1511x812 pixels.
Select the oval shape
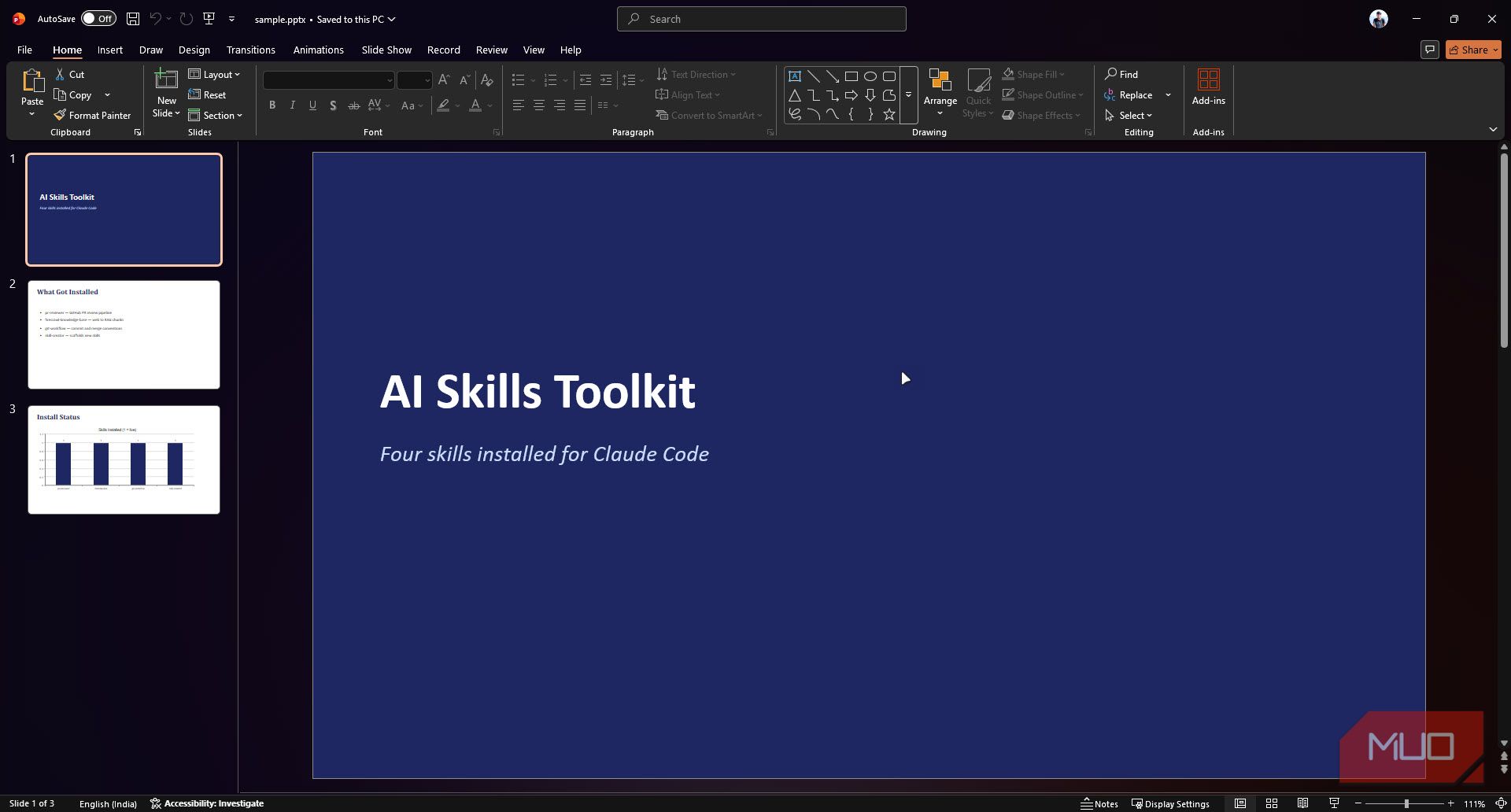click(x=870, y=76)
